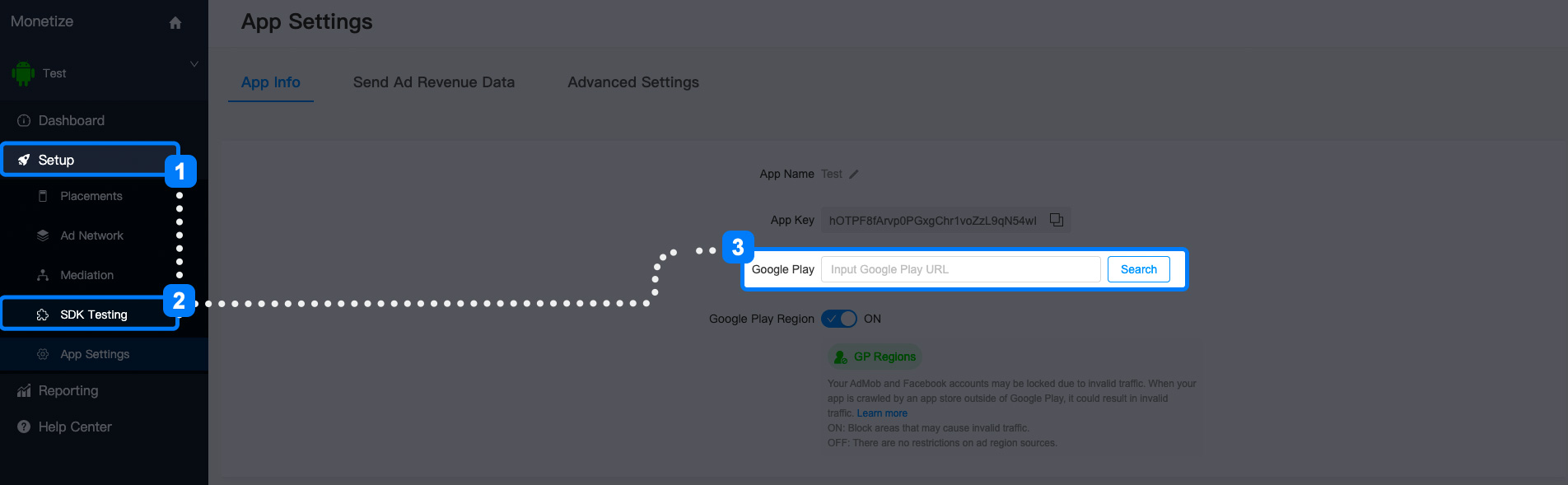Click the App Settings gear icon

pos(43,354)
